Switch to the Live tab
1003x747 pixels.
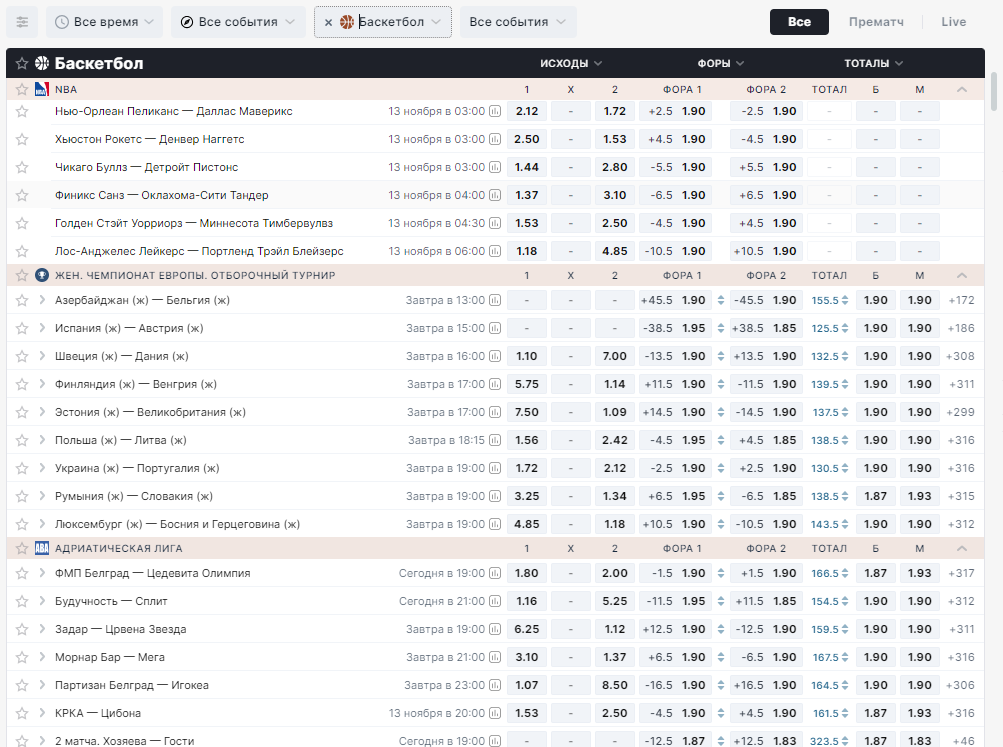(953, 22)
